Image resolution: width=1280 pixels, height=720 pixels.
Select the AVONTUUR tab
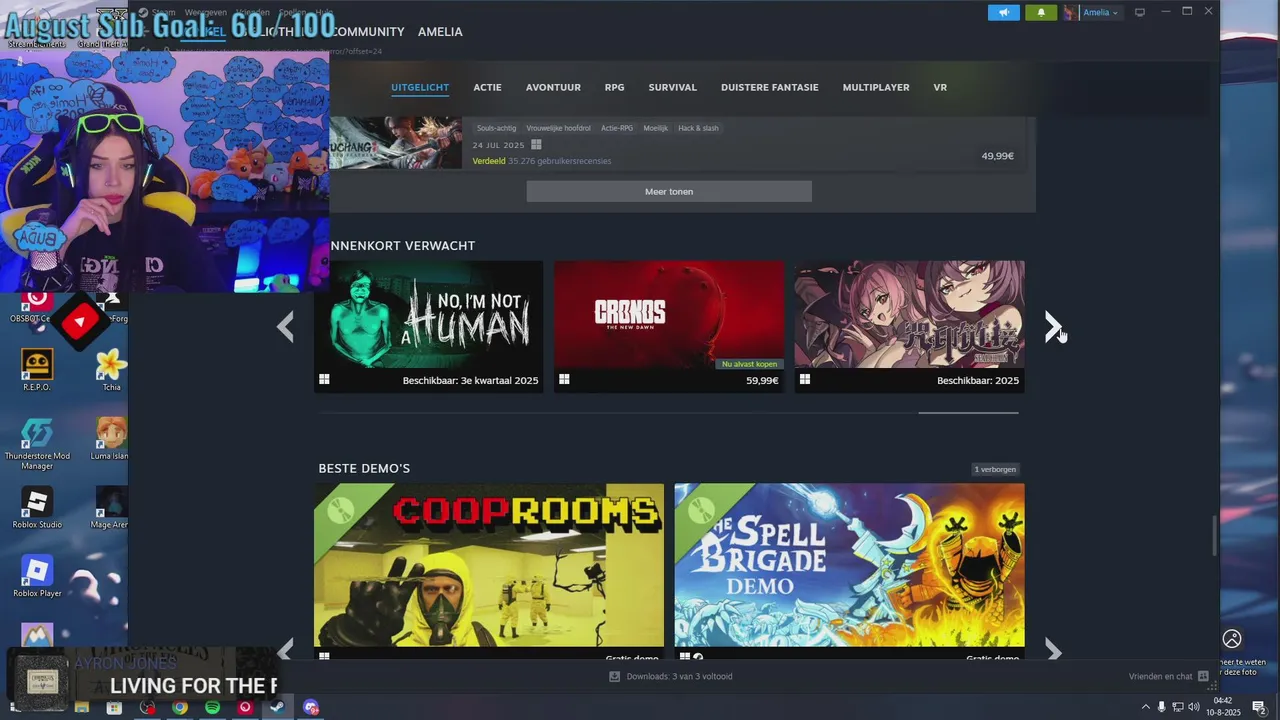(553, 87)
